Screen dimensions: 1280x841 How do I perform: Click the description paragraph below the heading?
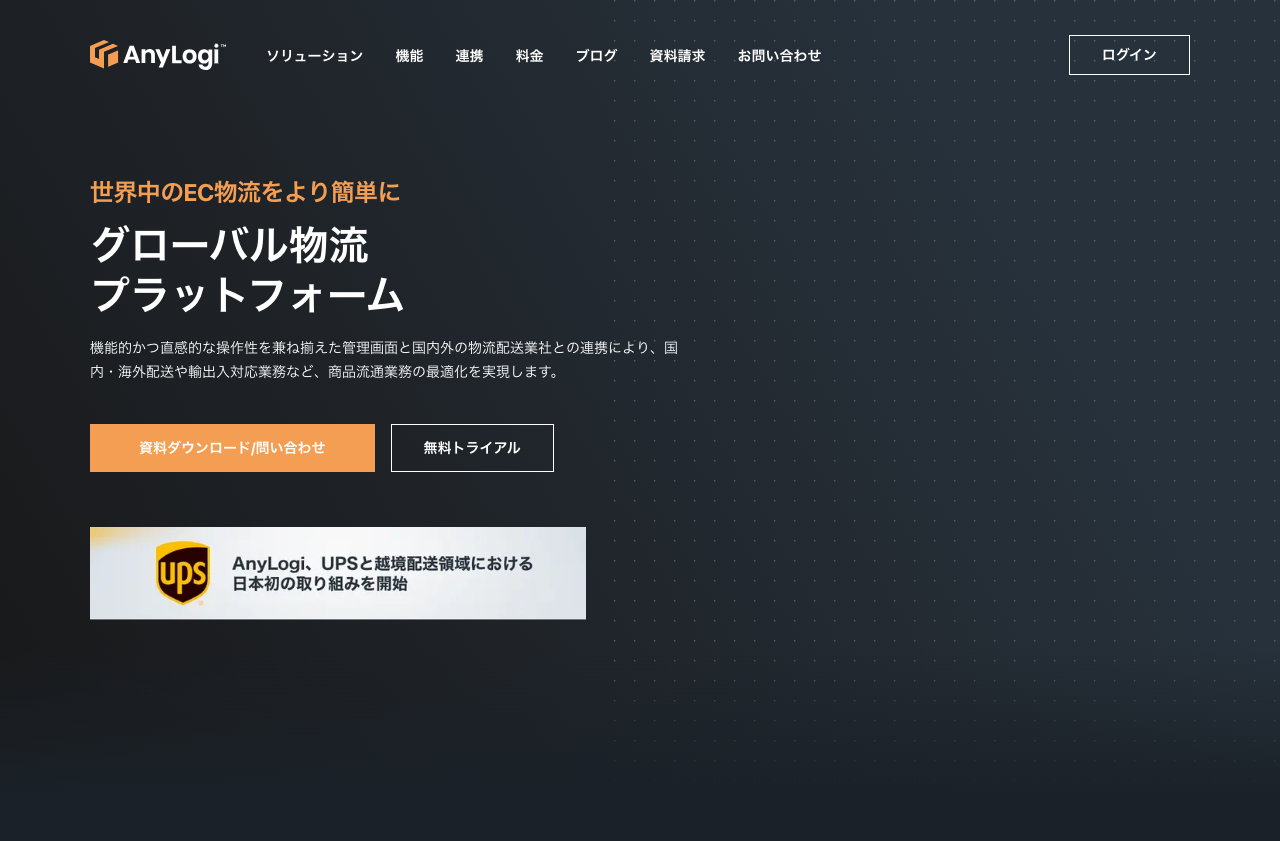tap(384, 359)
